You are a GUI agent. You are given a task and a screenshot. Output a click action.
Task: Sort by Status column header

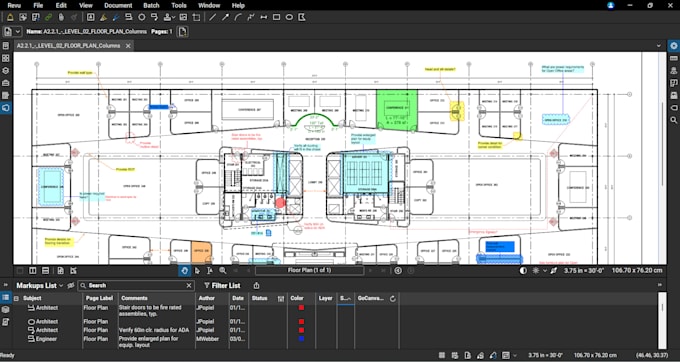pos(260,298)
